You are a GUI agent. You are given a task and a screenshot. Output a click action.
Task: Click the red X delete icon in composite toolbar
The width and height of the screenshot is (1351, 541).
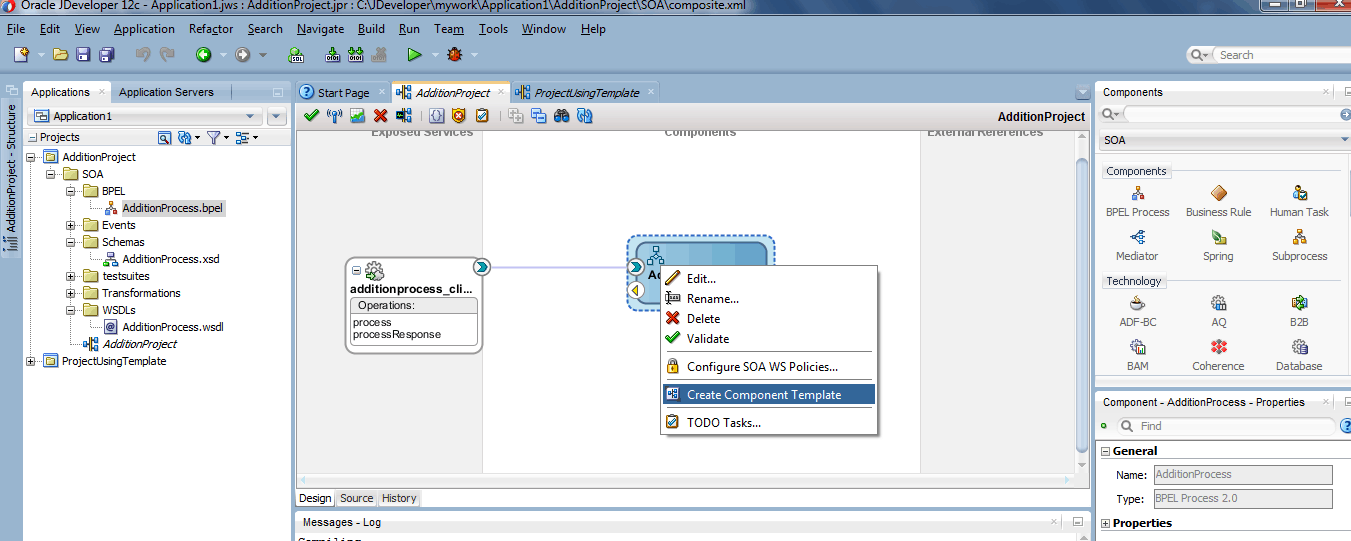(381, 116)
